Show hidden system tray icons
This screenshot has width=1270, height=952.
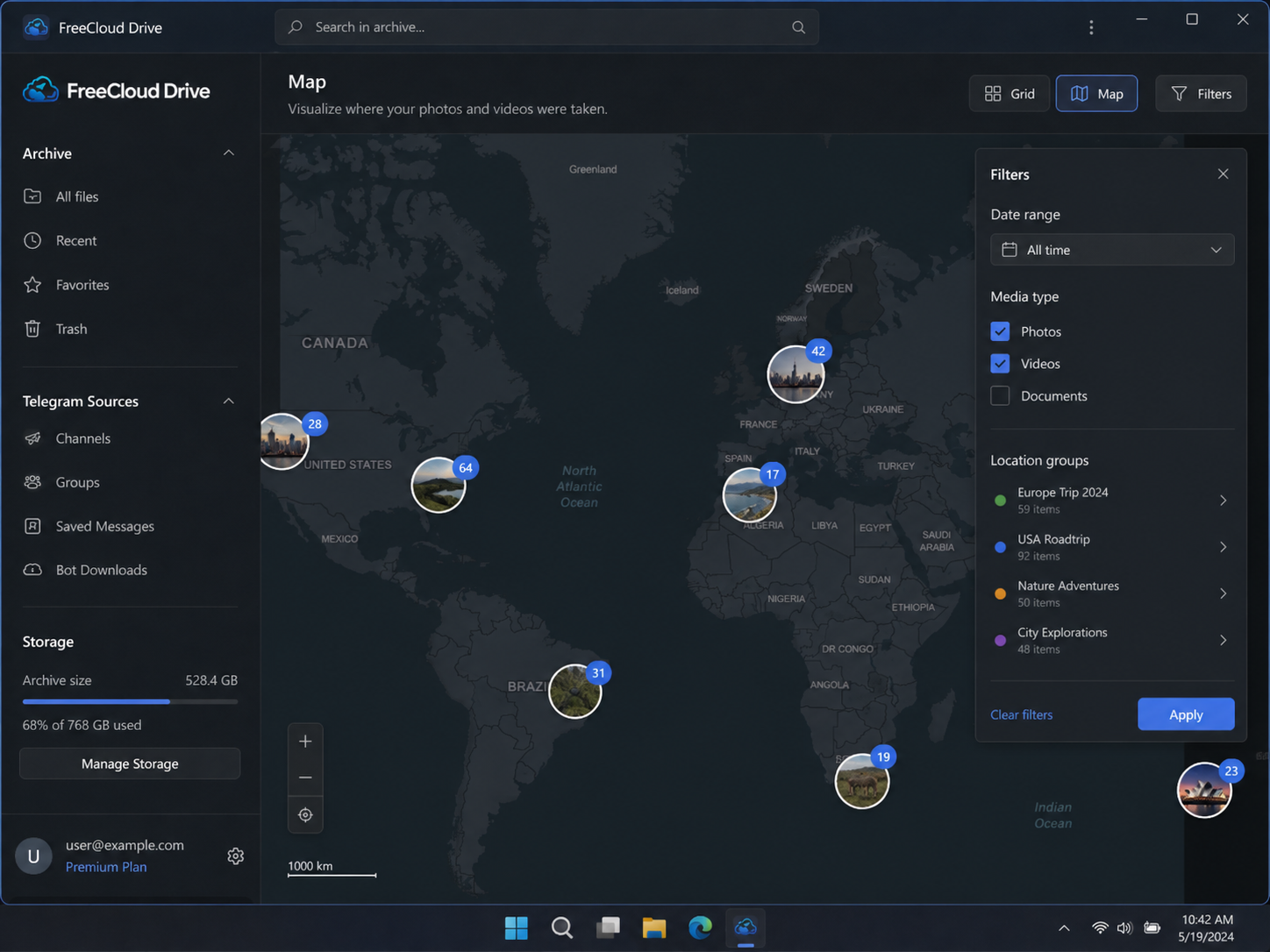(x=1064, y=927)
